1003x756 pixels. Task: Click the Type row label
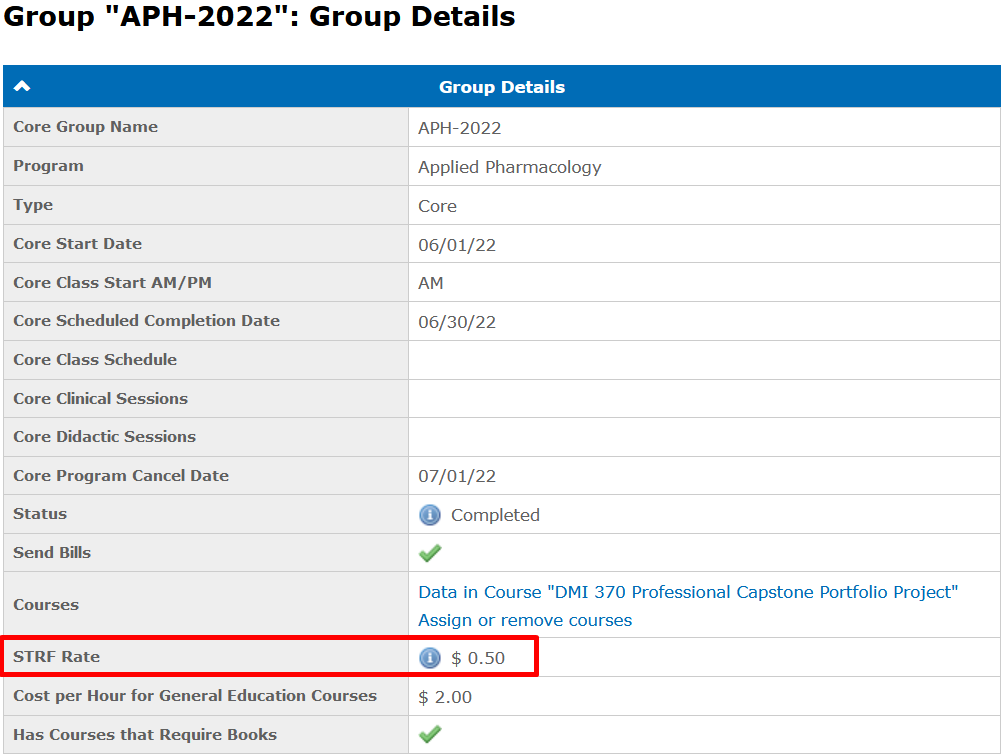click(x=33, y=205)
